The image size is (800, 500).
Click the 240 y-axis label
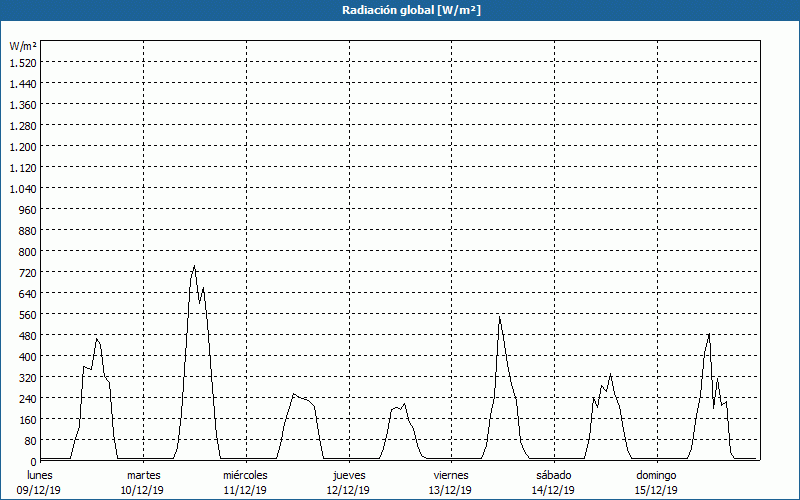pos(28,398)
